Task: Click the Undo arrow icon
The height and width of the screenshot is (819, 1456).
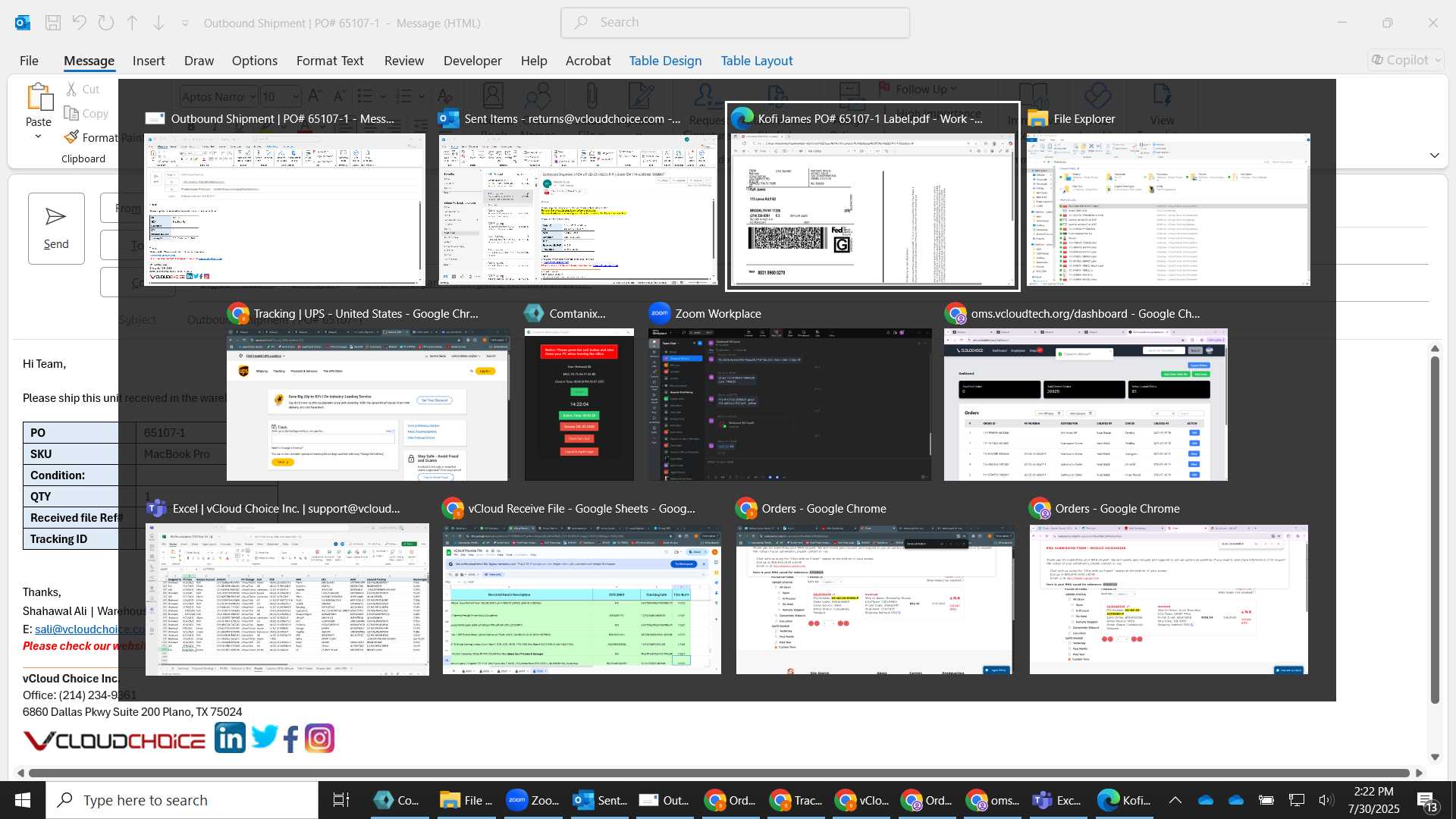Action: [79, 23]
